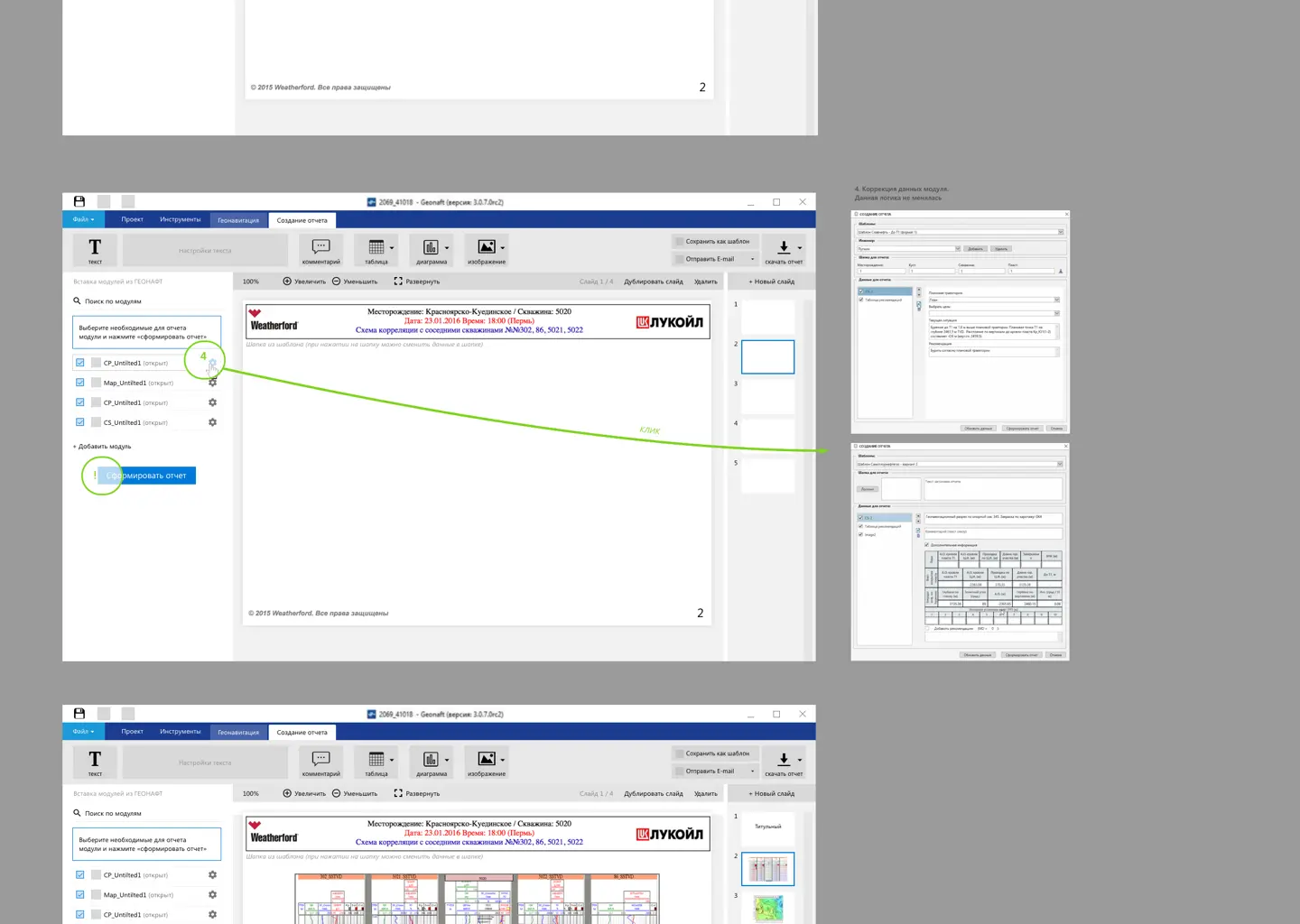Enable Сохранить как шаблон in bottom window

coord(680,753)
